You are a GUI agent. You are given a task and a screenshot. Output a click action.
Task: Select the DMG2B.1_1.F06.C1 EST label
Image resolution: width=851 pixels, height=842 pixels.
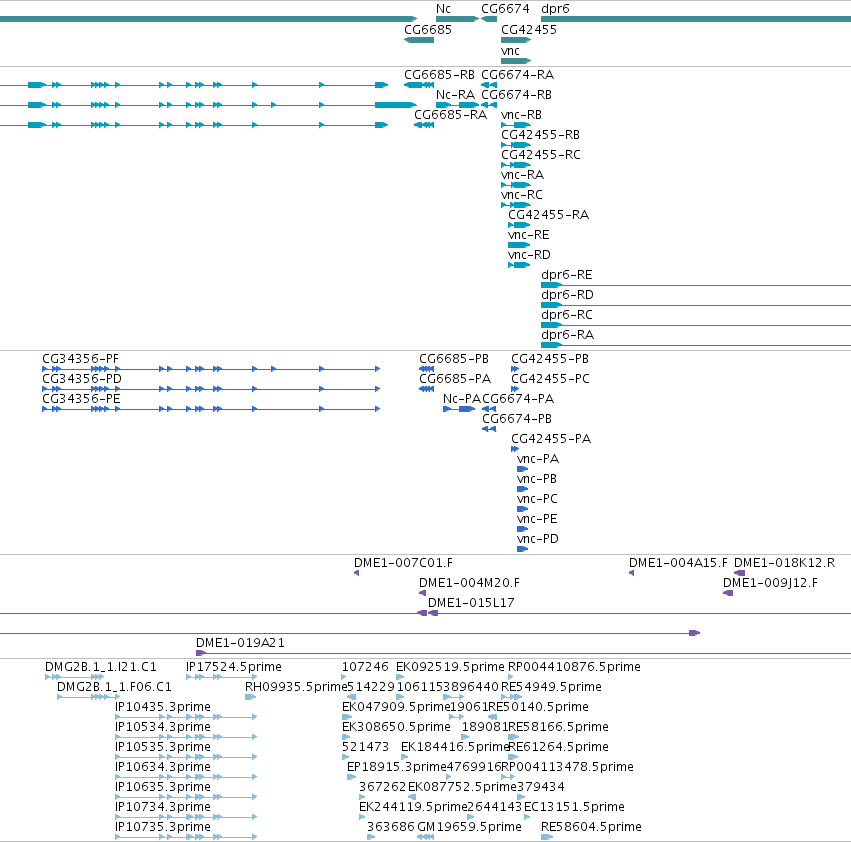click(114, 687)
